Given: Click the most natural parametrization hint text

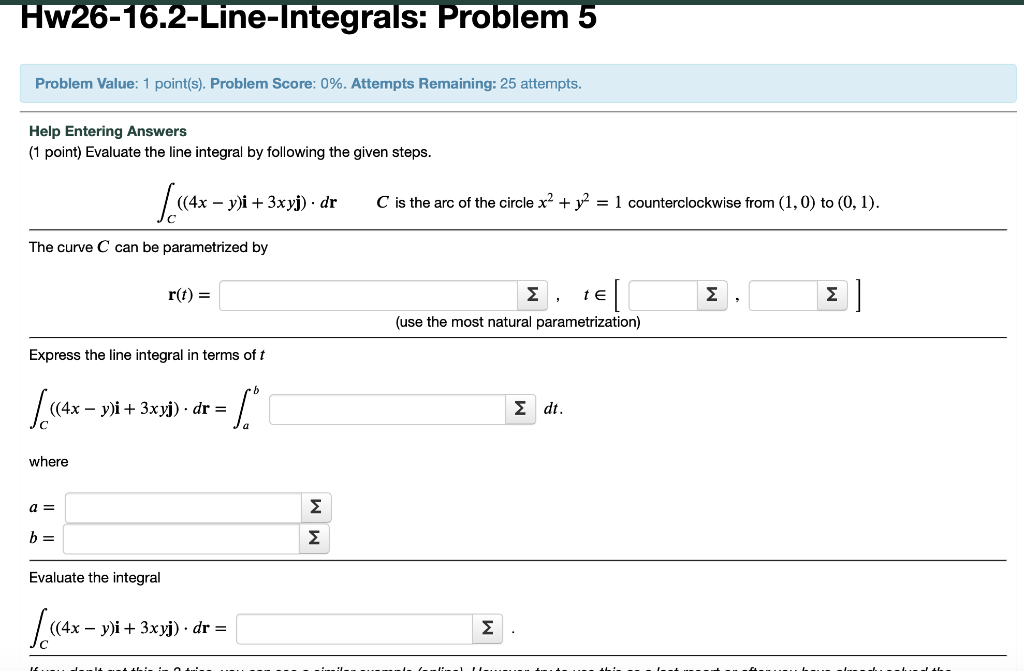Looking at the screenshot, I should 516,321.
